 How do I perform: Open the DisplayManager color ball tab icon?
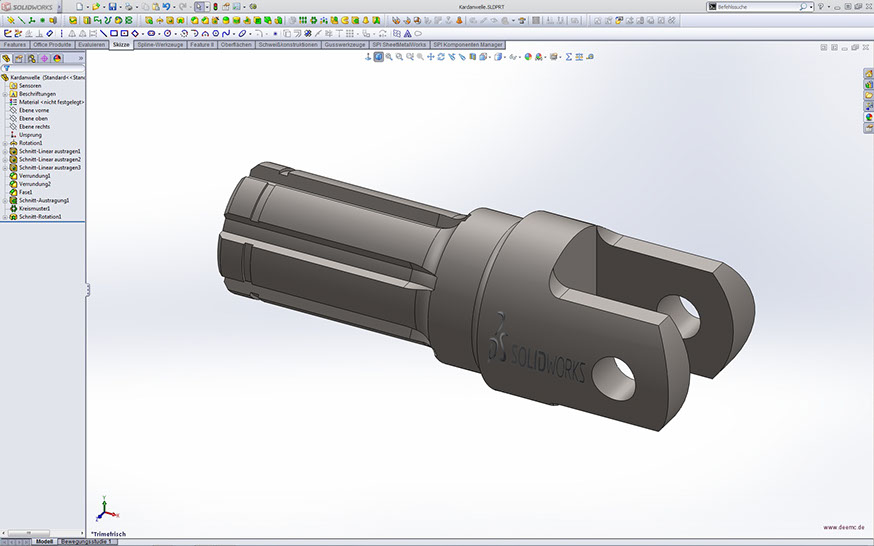tap(57, 59)
